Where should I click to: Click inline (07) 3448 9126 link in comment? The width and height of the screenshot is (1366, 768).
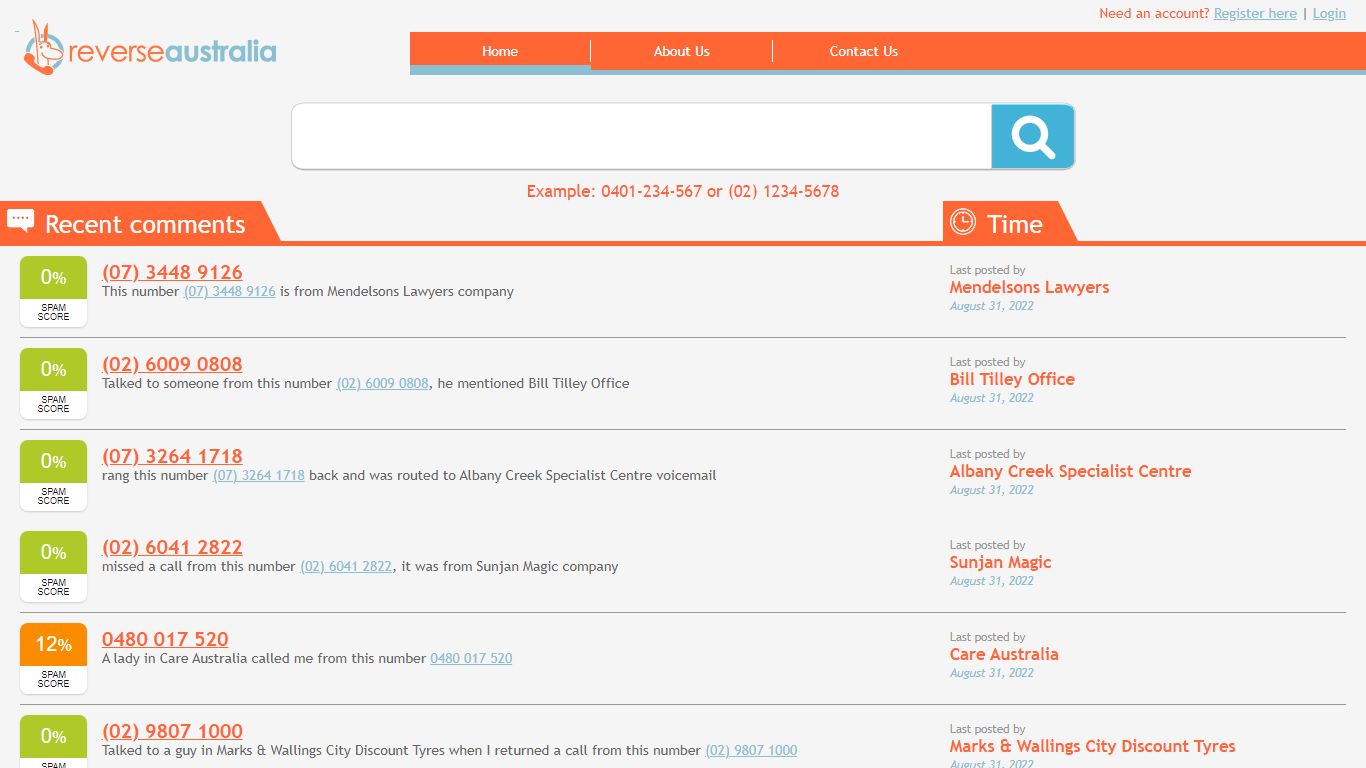[230, 292]
